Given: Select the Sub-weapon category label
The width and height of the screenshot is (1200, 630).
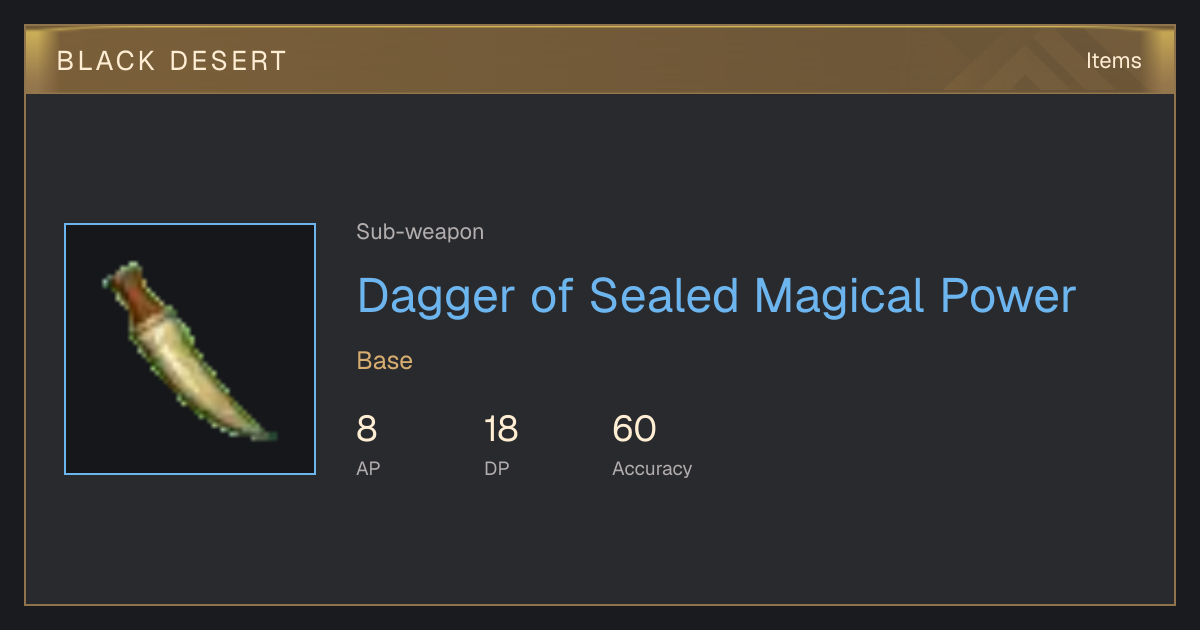Looking at the screenshot, I should 420,232.
